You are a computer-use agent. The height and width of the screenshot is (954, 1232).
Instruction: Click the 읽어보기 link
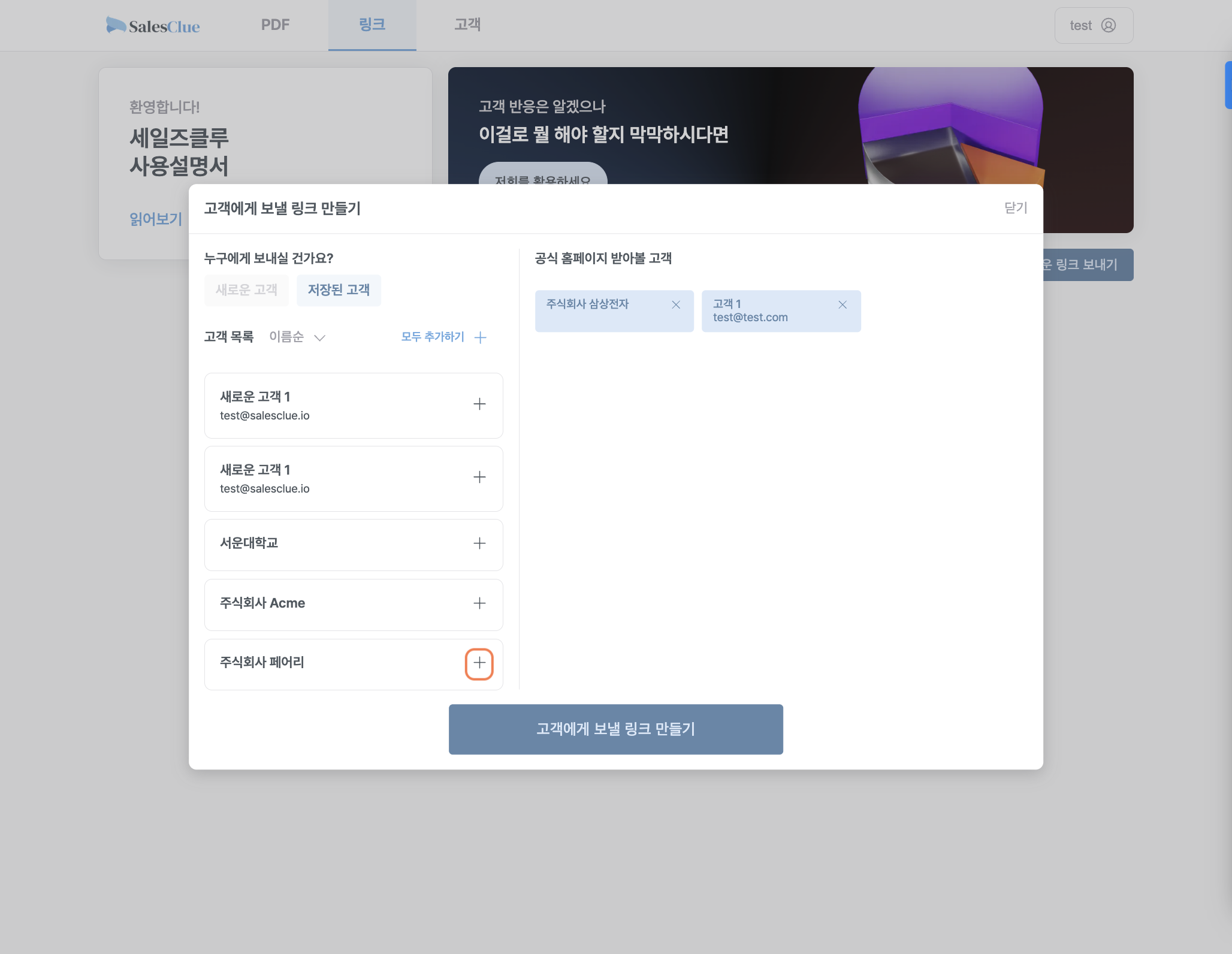point(156,219)
